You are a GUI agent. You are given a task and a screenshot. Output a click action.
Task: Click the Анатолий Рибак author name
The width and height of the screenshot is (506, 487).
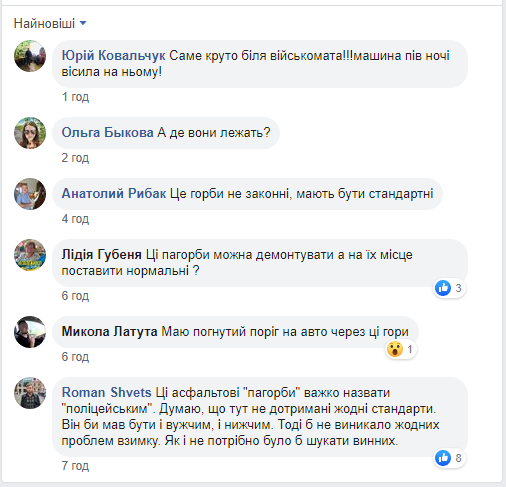pyautogui.click(x=114, y=193)
